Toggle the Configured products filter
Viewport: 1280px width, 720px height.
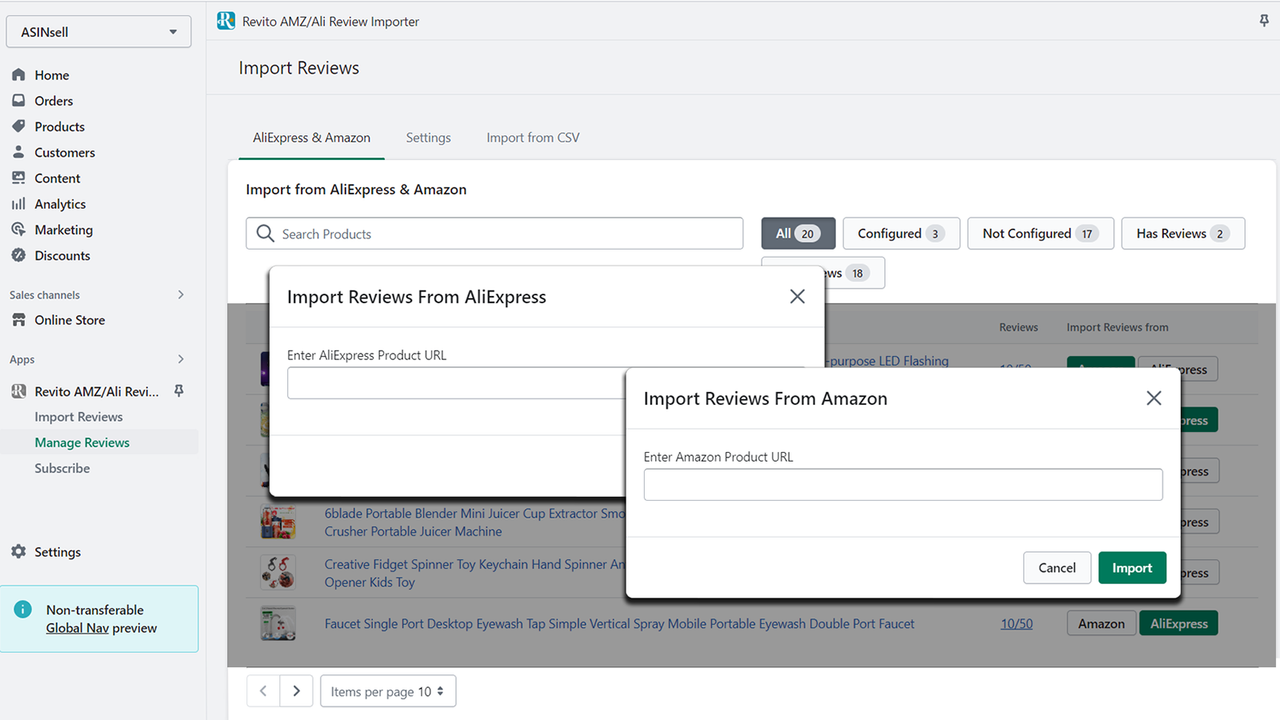(900, 233)
